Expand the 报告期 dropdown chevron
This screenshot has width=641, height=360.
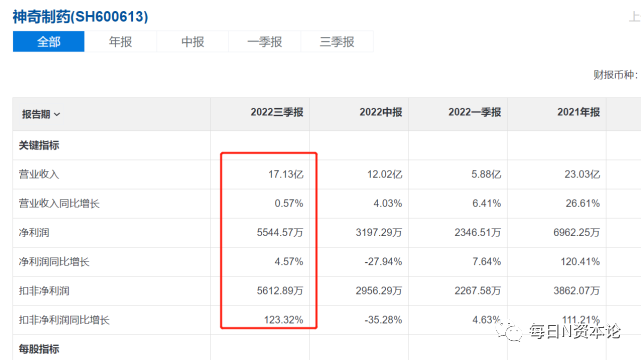pos(57,114)
